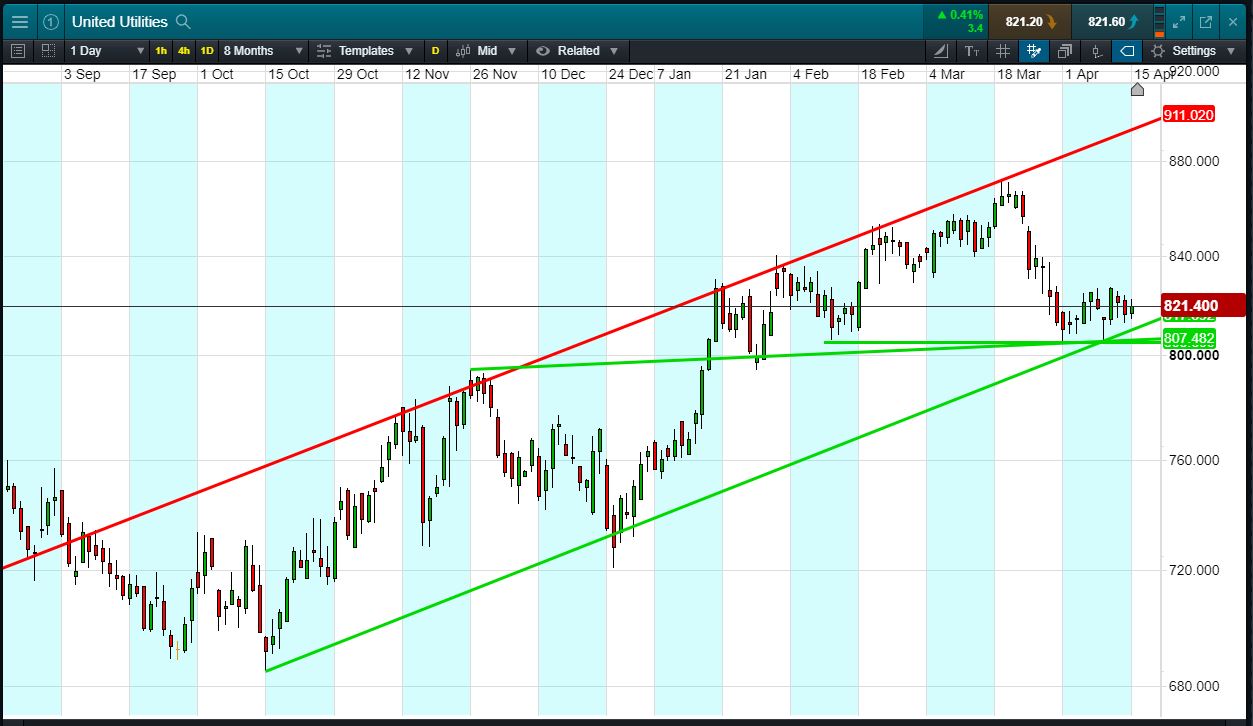Switch to 4h interval shortcut

pos(184,50)
